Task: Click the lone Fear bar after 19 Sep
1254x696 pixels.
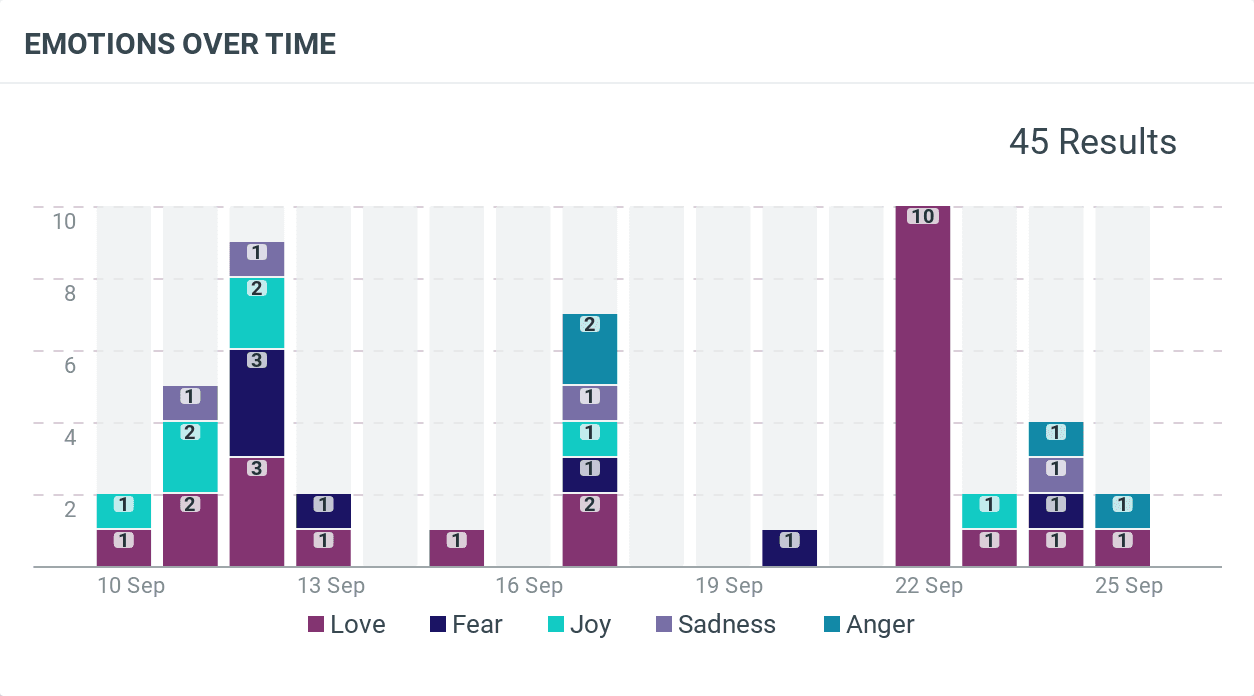Action: (x=790, y=548)
